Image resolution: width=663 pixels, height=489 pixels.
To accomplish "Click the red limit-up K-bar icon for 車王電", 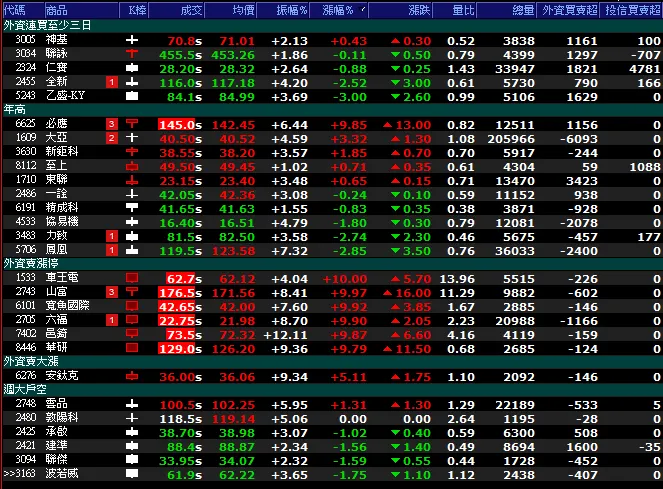I will [132, 278].
